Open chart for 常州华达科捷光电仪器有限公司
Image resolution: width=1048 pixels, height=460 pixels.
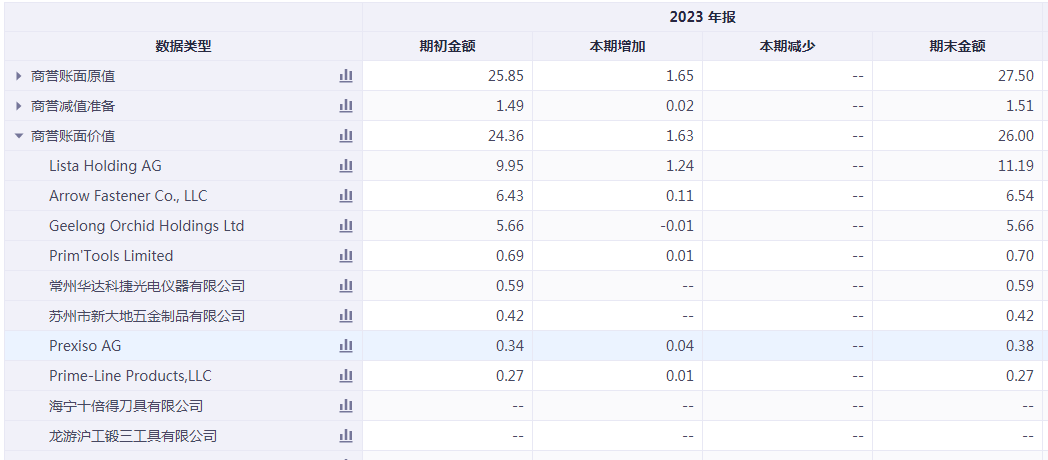[346, 286]
